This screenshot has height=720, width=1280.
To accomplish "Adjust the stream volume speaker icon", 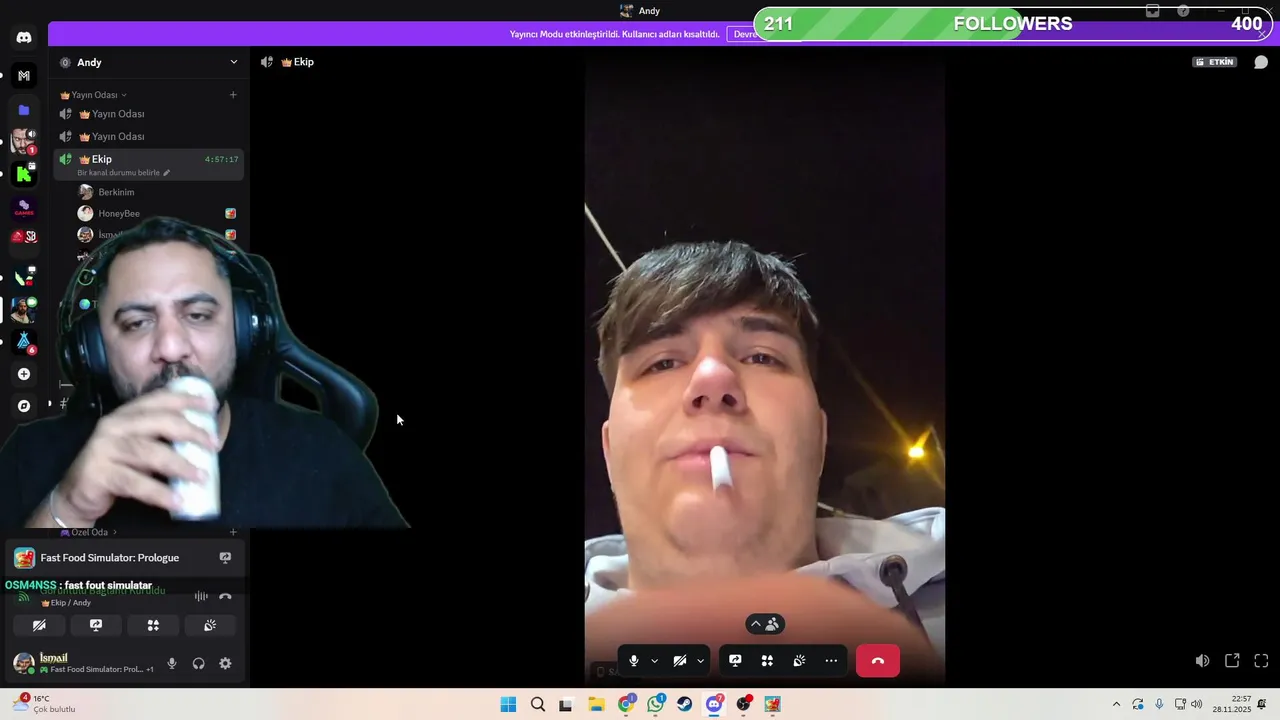I will (1202, 661).
